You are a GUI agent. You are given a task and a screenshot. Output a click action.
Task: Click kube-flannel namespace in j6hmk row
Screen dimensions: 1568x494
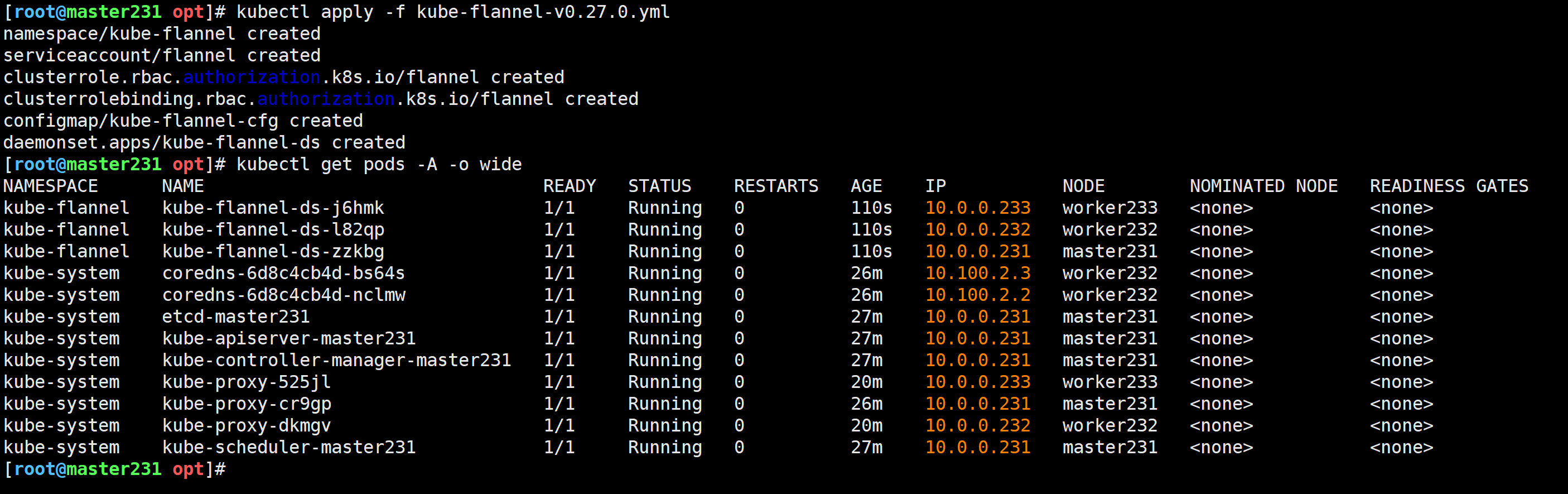click(66, 208)
